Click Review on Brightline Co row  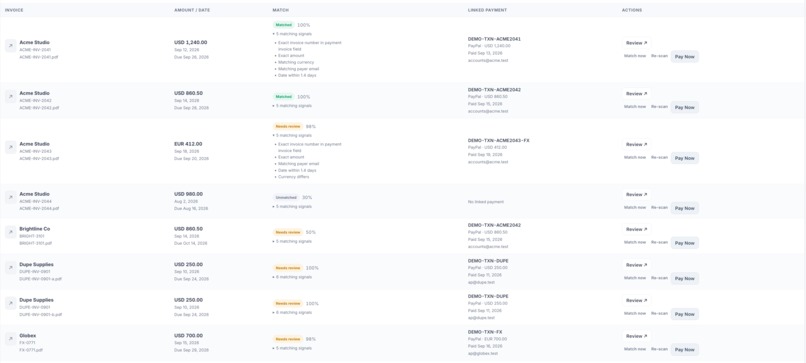pos(636,229)
